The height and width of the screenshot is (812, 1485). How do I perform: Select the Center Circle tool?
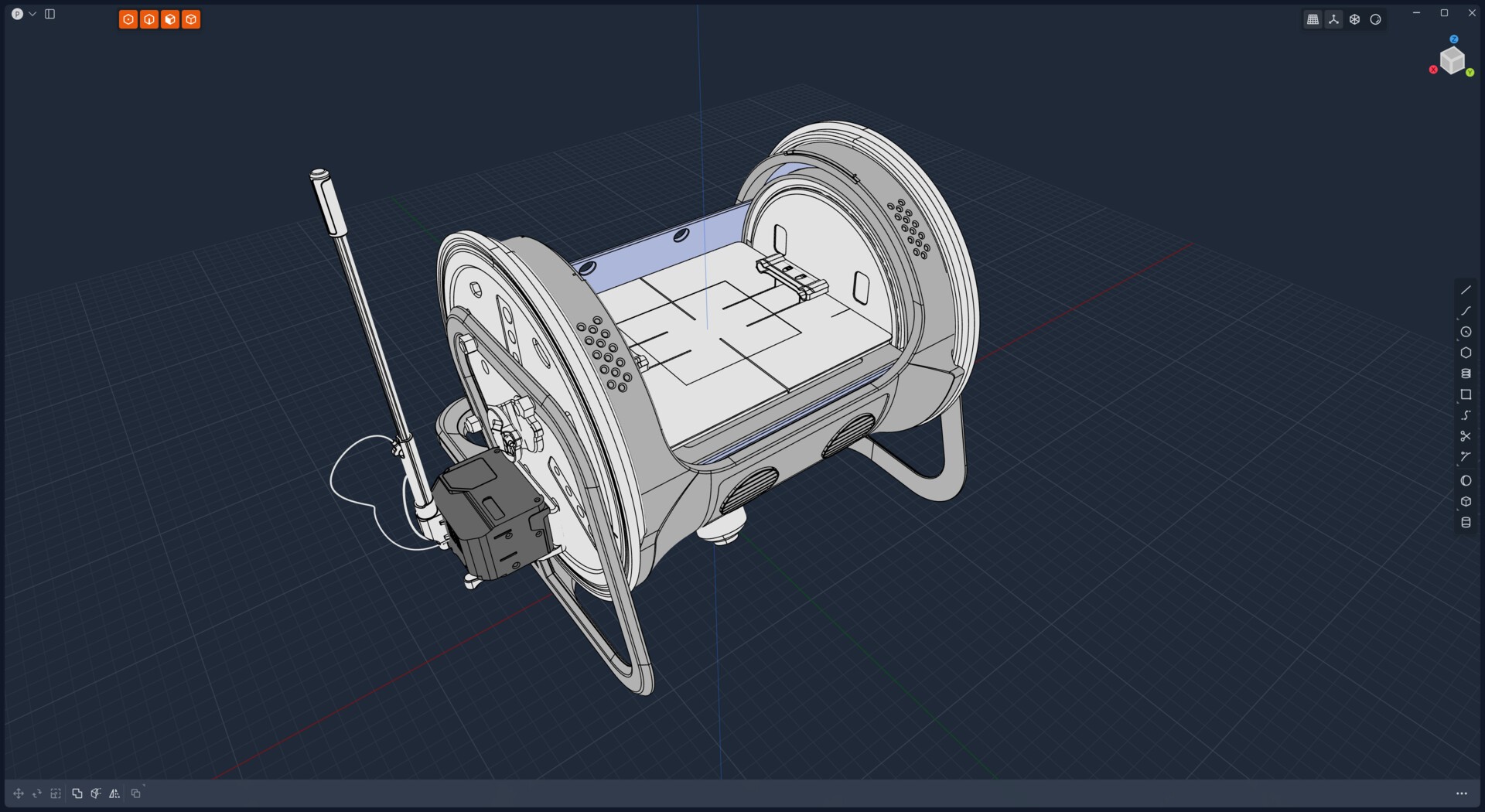tap(1466, 332)
